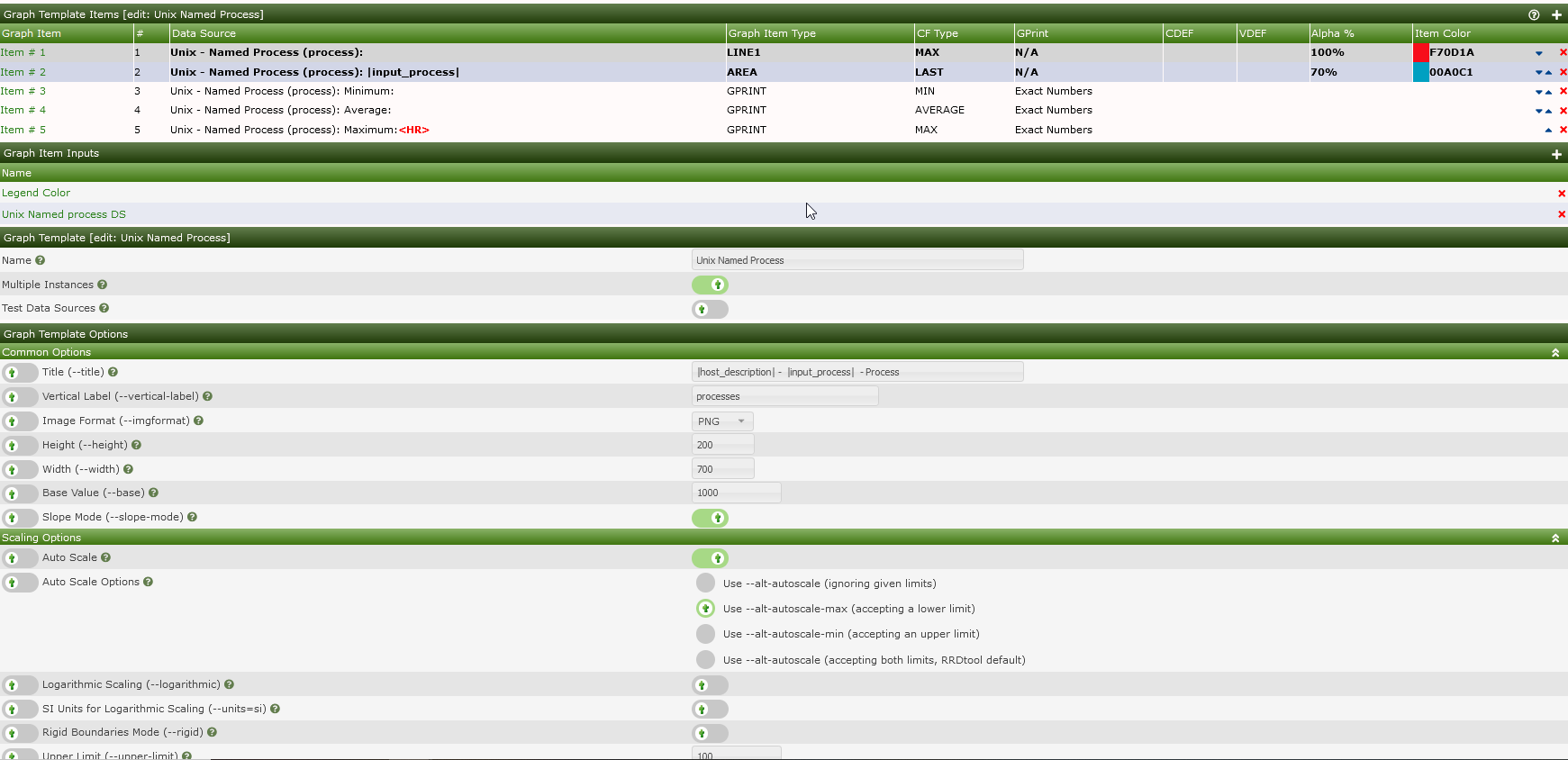This screenshot has height=760, width=1568.
Task: Show help tooltip for Name field
Action: click(x=40, y=260)
